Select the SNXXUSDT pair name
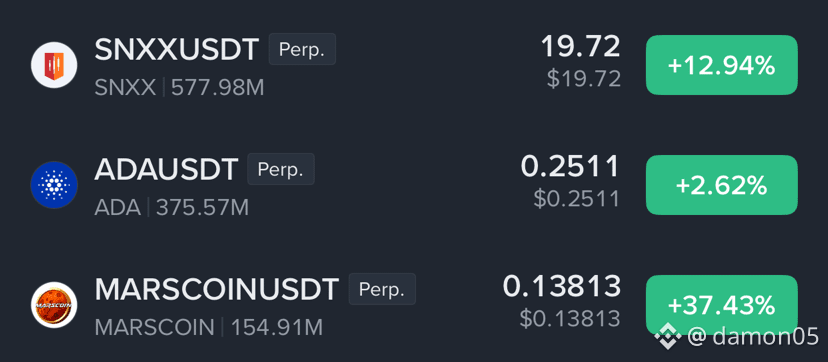The image size is (828, 362). 177,50
